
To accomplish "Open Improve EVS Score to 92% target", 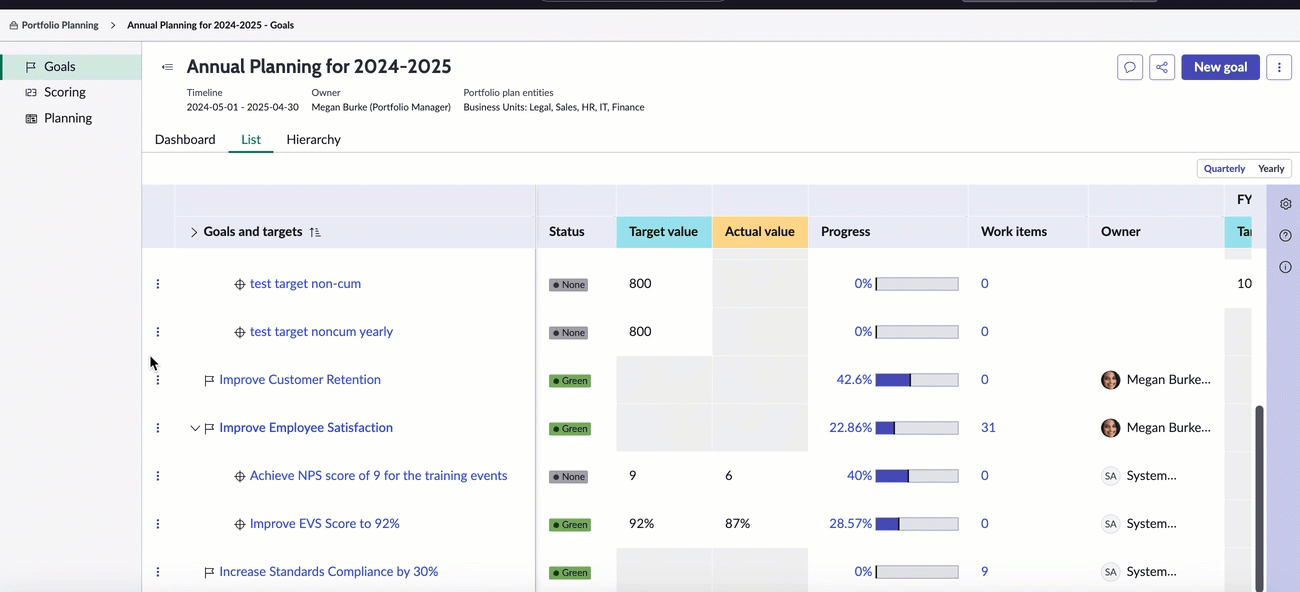I will 325,524.
